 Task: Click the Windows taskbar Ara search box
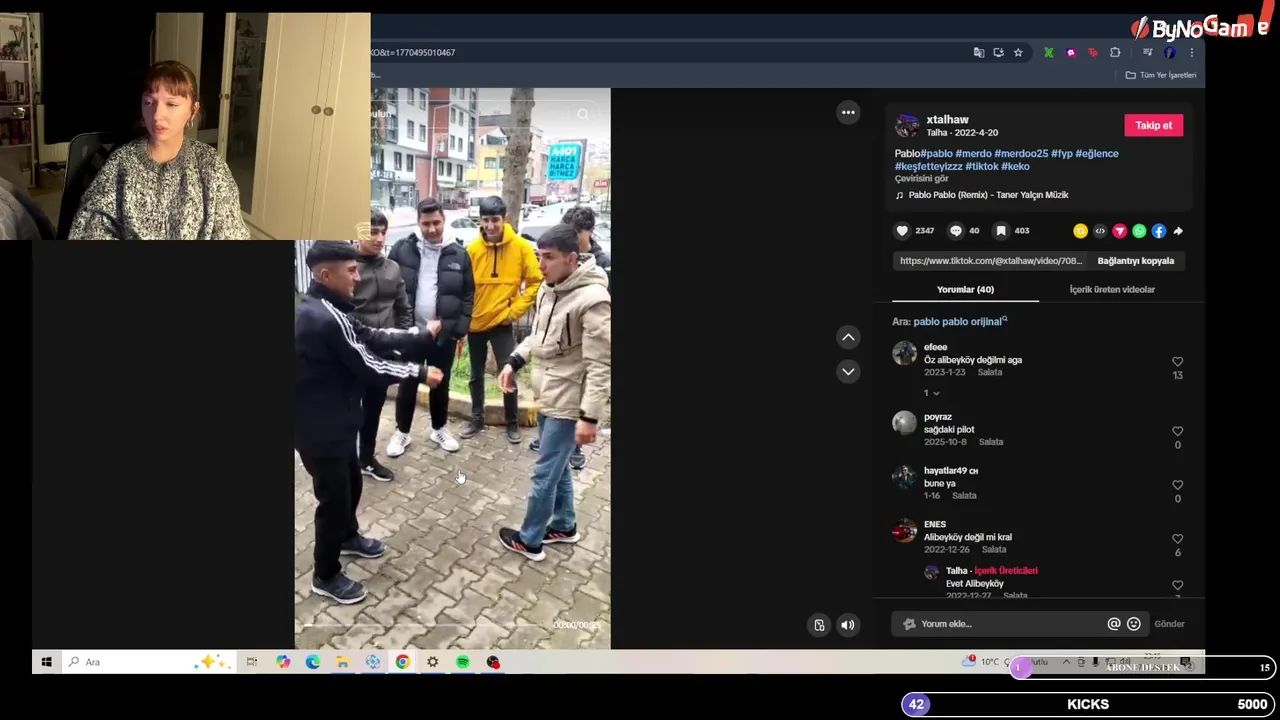click(150, 662)
